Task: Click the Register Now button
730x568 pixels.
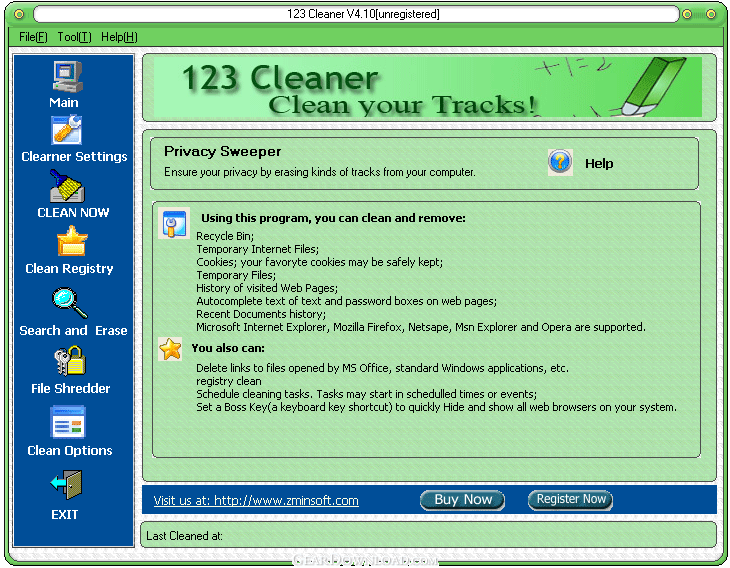Action: pos(570,500)
